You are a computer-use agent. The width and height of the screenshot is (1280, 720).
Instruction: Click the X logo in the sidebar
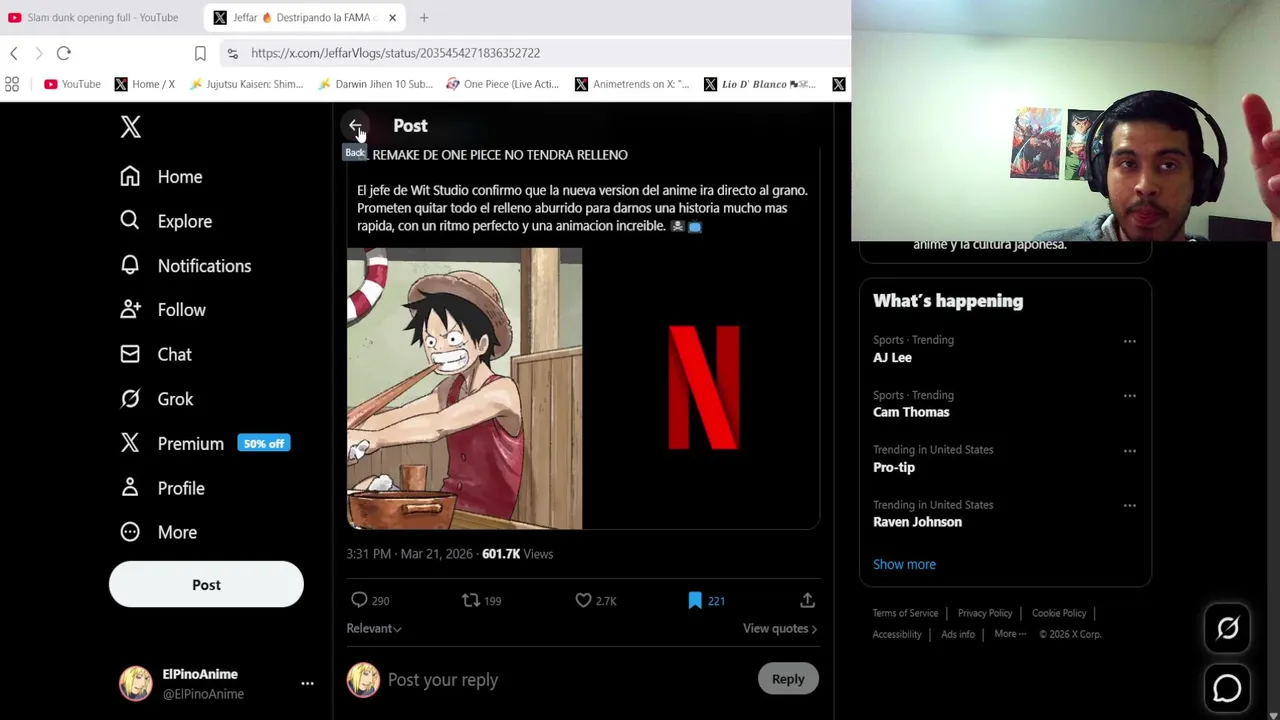(x=130, y=126)
